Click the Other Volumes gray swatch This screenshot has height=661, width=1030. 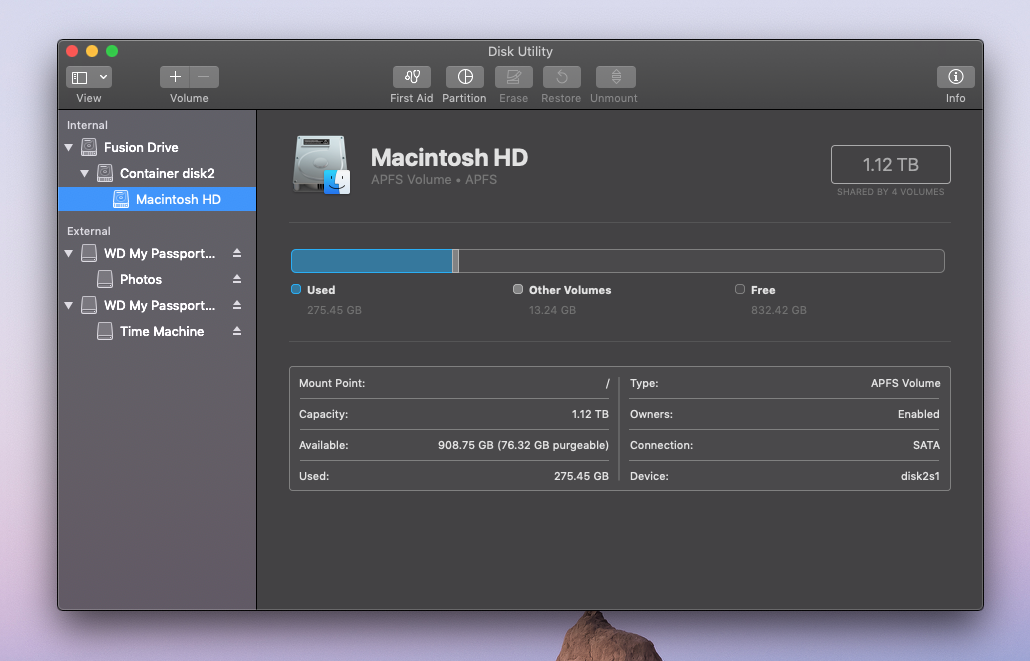(518, 289)
